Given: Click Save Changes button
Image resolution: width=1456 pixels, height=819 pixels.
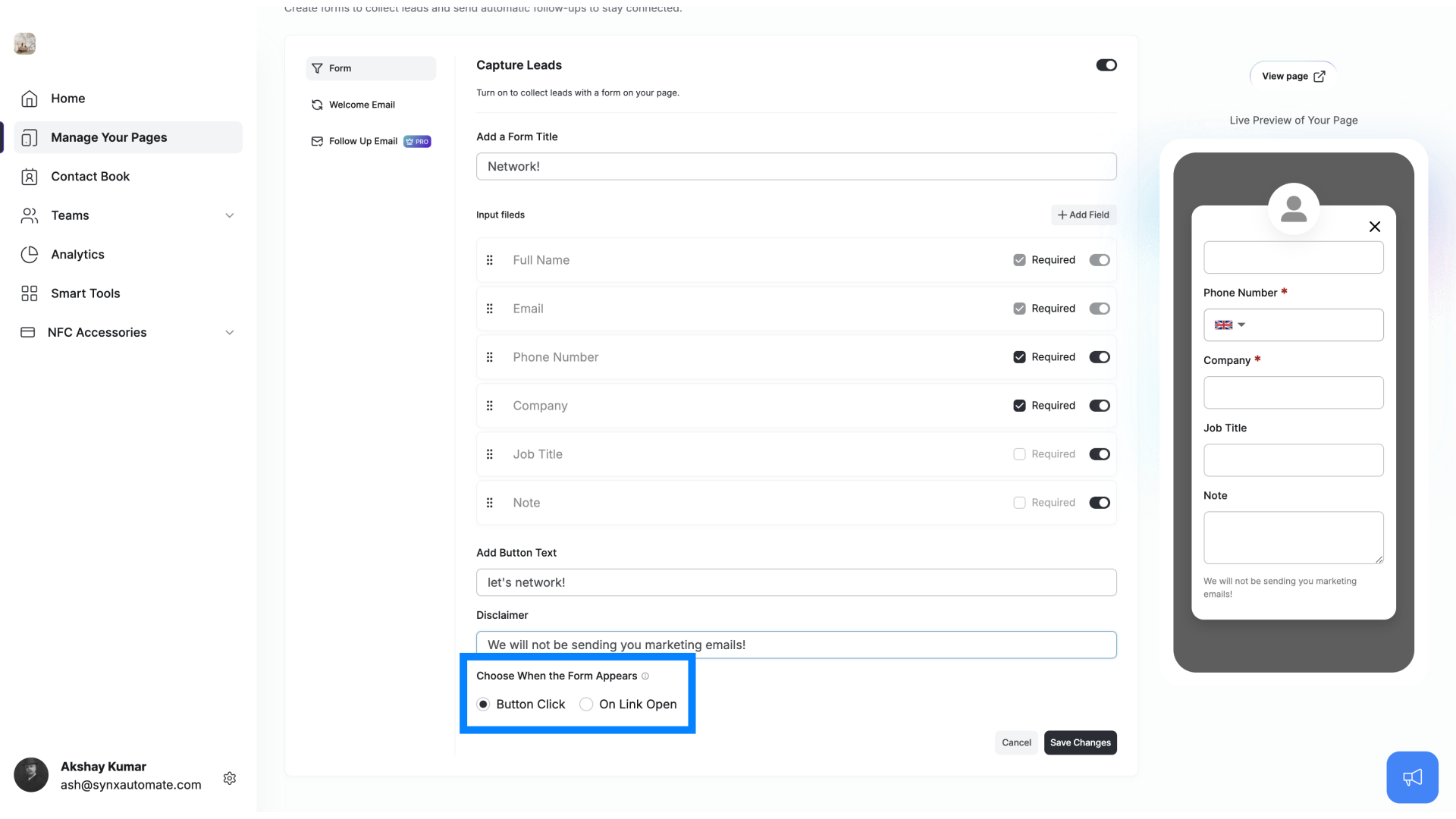Looking at the screenshot, I should tap(1080, 742).
